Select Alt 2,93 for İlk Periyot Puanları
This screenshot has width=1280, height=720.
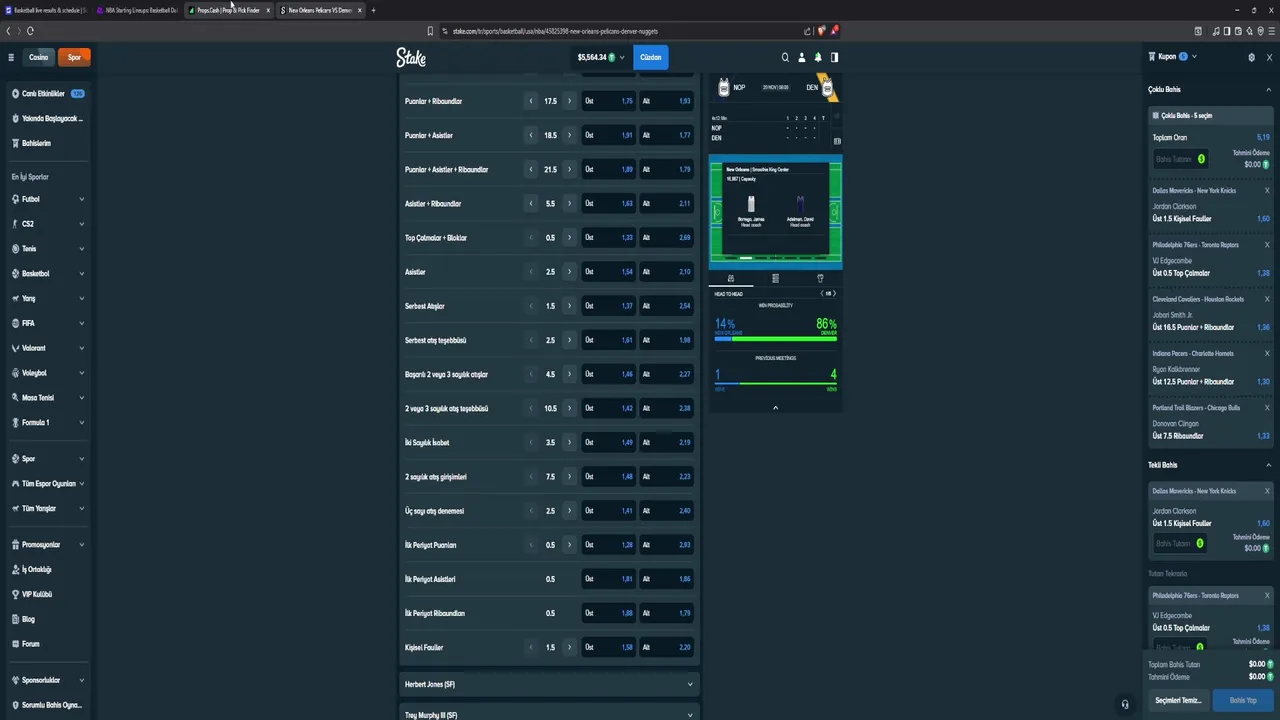tap(667, 545)
